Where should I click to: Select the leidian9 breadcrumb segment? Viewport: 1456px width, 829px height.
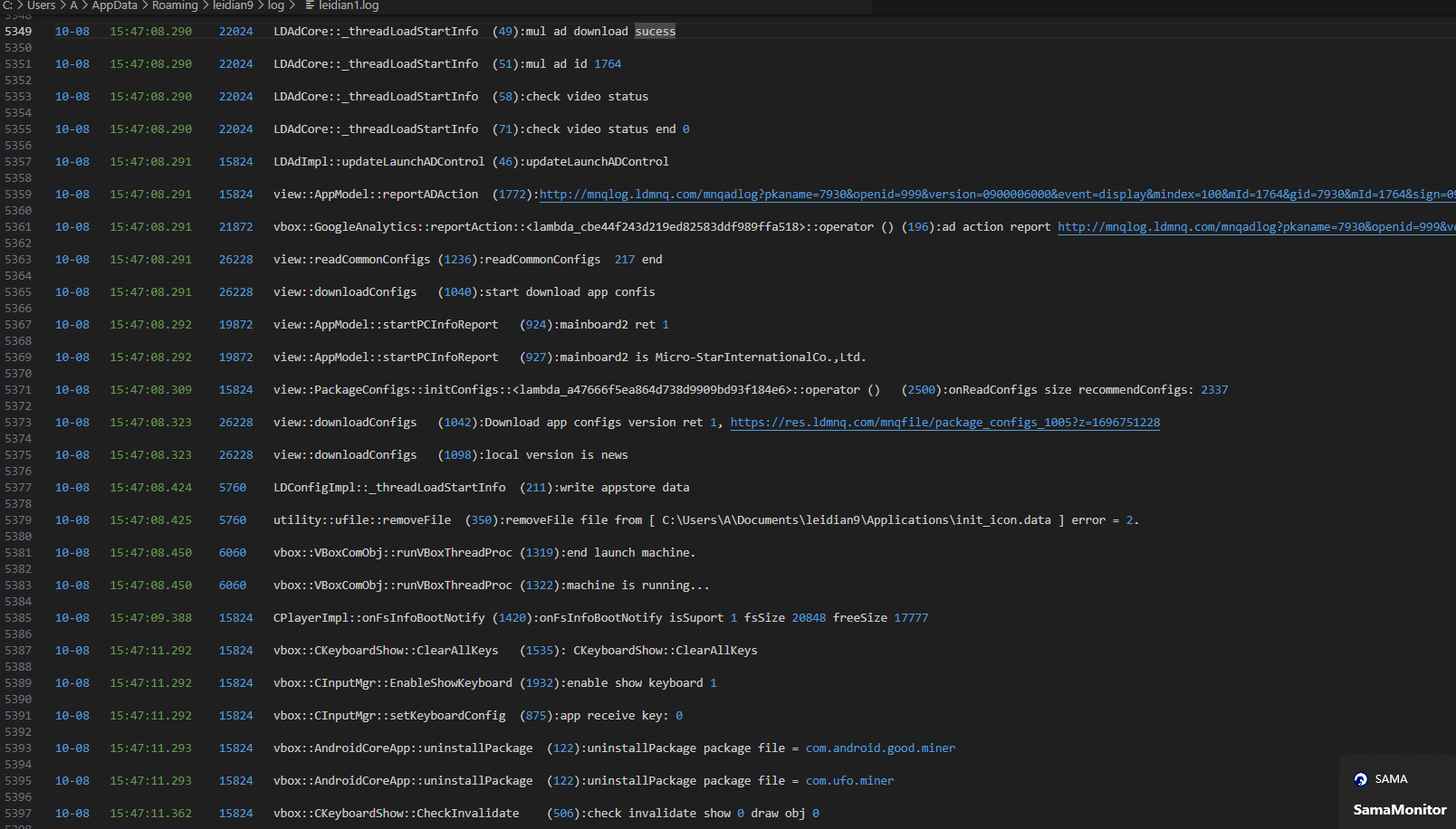click(x=233, y=5)
